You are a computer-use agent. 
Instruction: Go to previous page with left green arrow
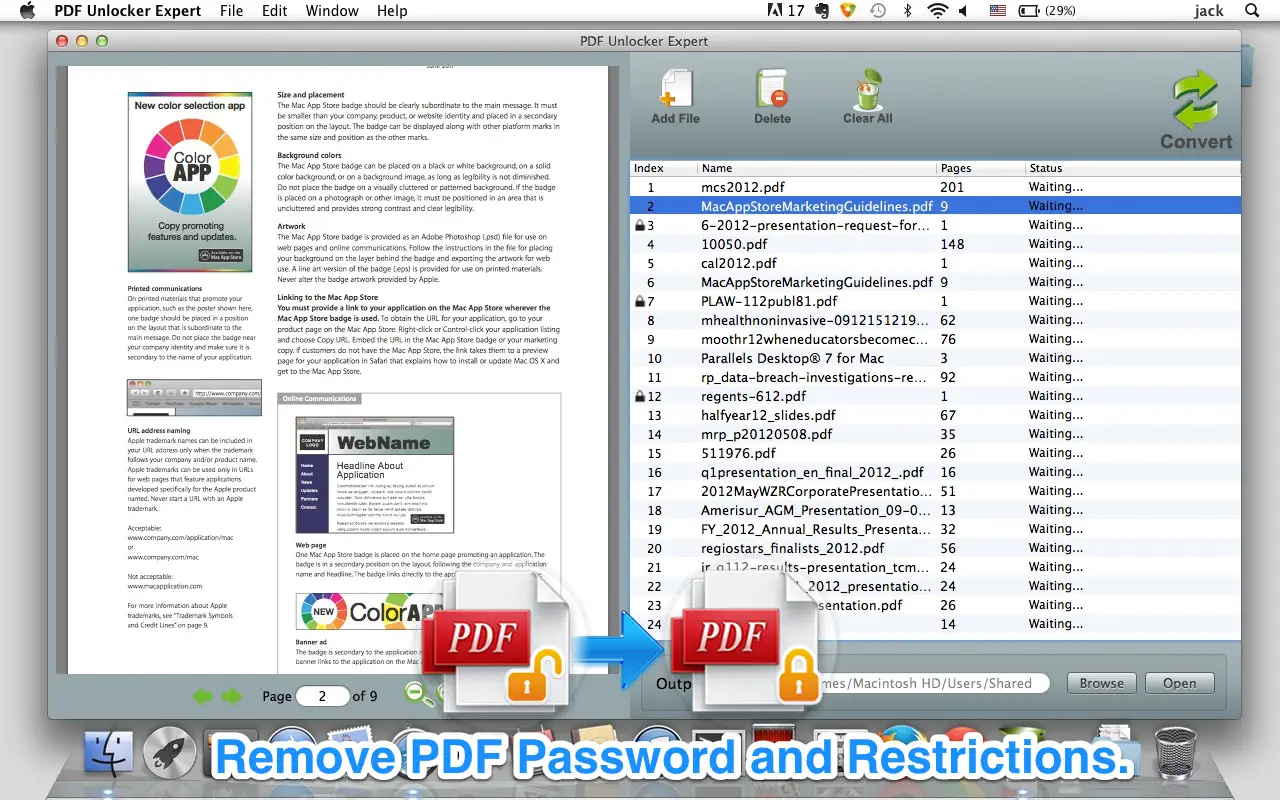[x=203, y=696]
